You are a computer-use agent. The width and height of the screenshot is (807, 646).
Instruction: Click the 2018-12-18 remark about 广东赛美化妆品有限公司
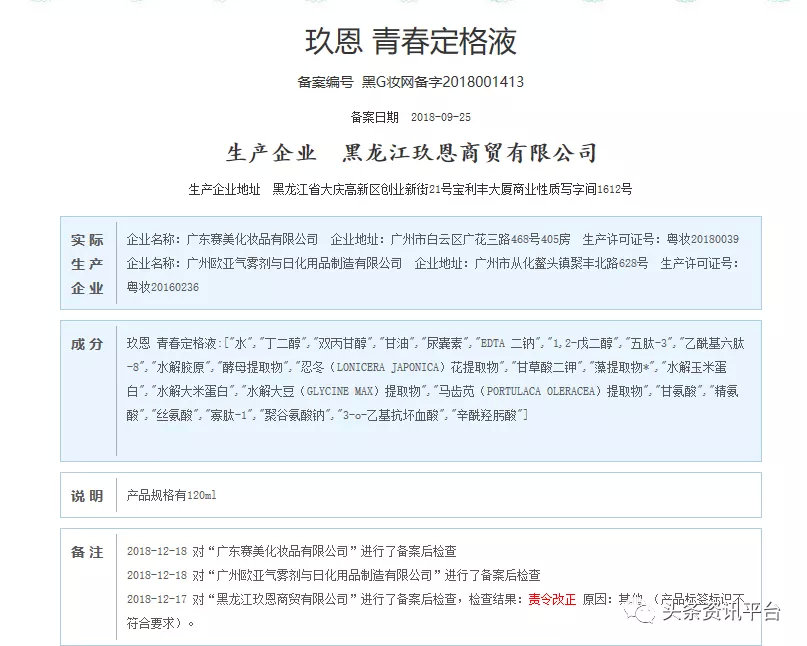coord(292,551)
